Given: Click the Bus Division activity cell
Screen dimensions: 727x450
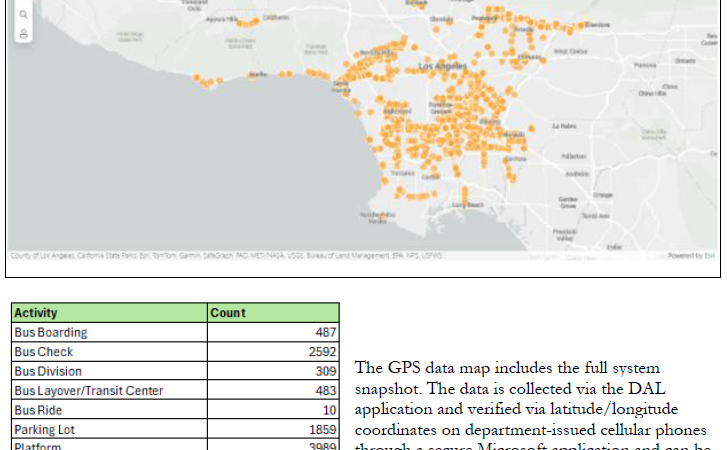Looking at the screenshot, I should (109, 371).
